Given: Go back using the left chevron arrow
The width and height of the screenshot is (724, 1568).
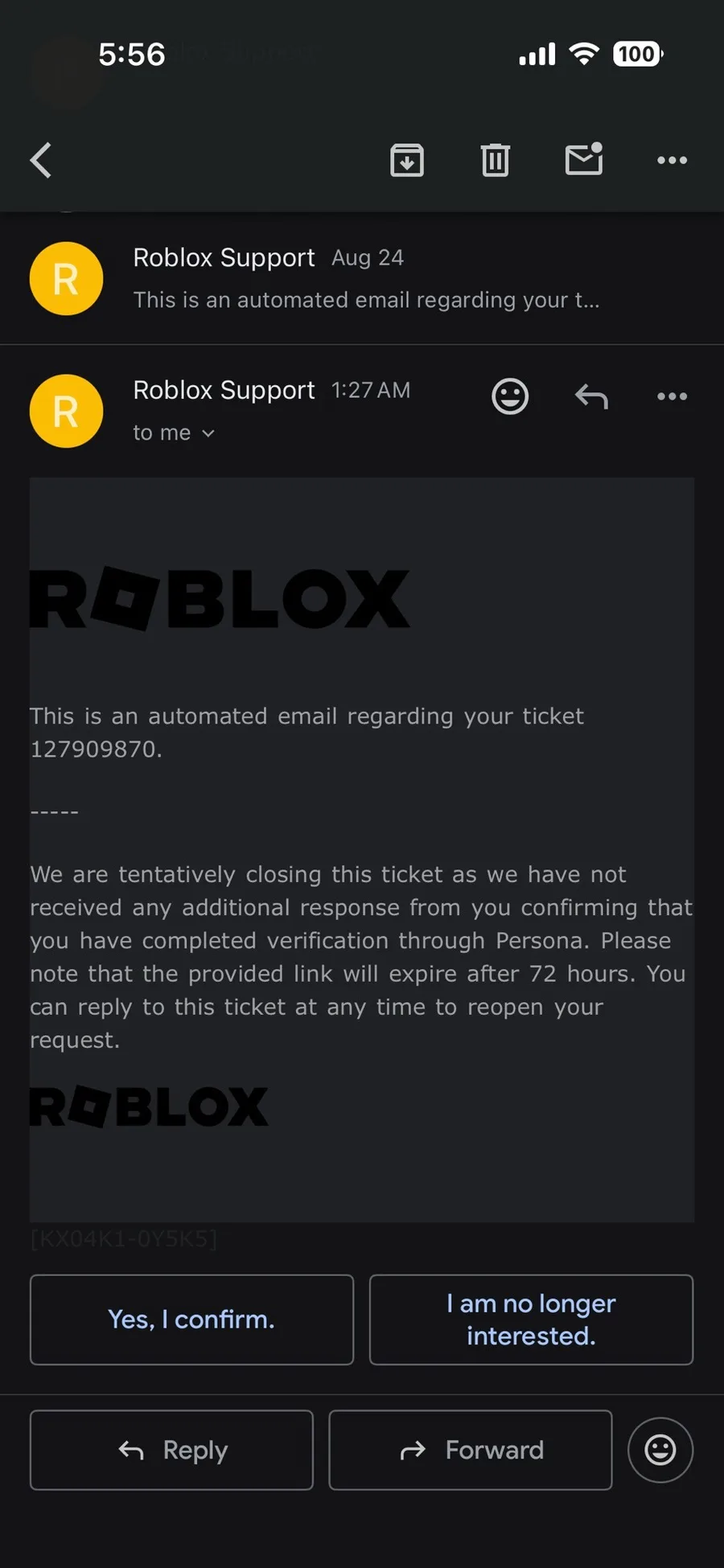Looking at the screenshot, I should click(41, 160).
